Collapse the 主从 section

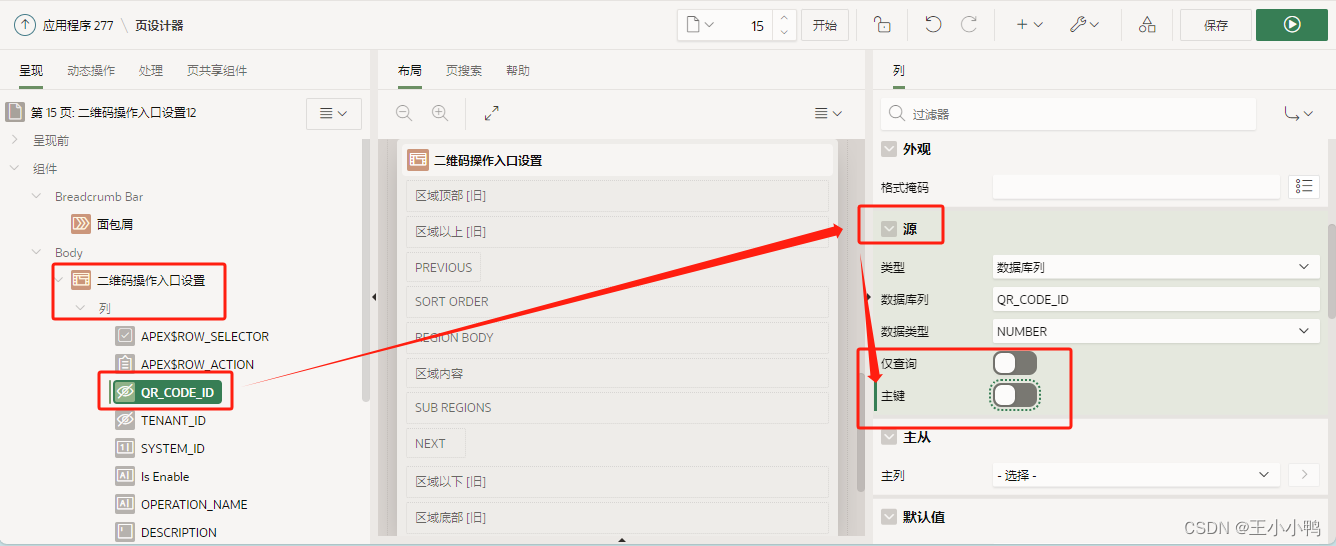click(889, 437)
